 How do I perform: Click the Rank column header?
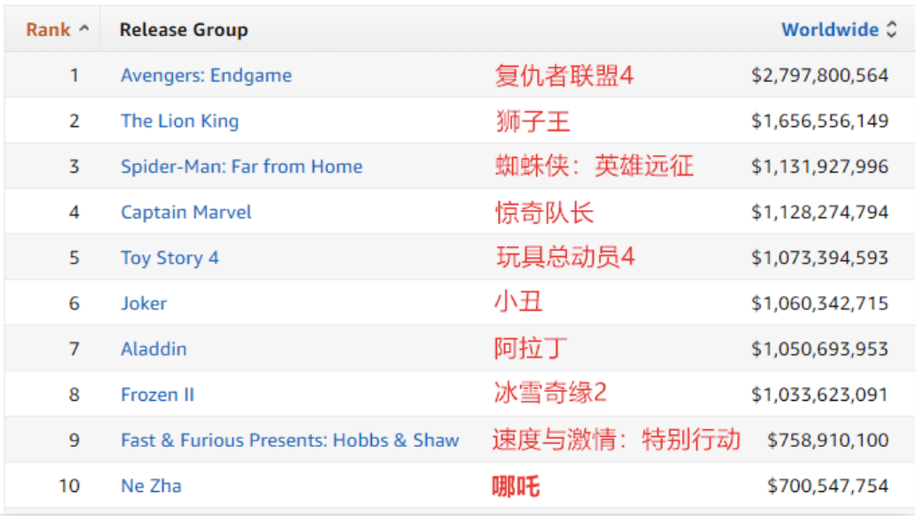click(x=48, y=30)
